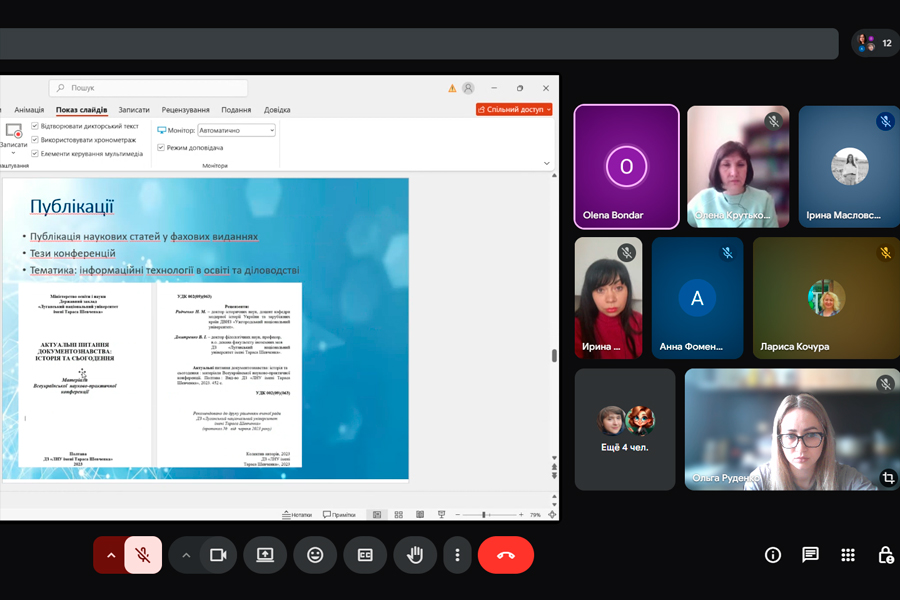Click the Спільний доступ share button
Screen dimensions: 900x600
(x=514, y=109)
